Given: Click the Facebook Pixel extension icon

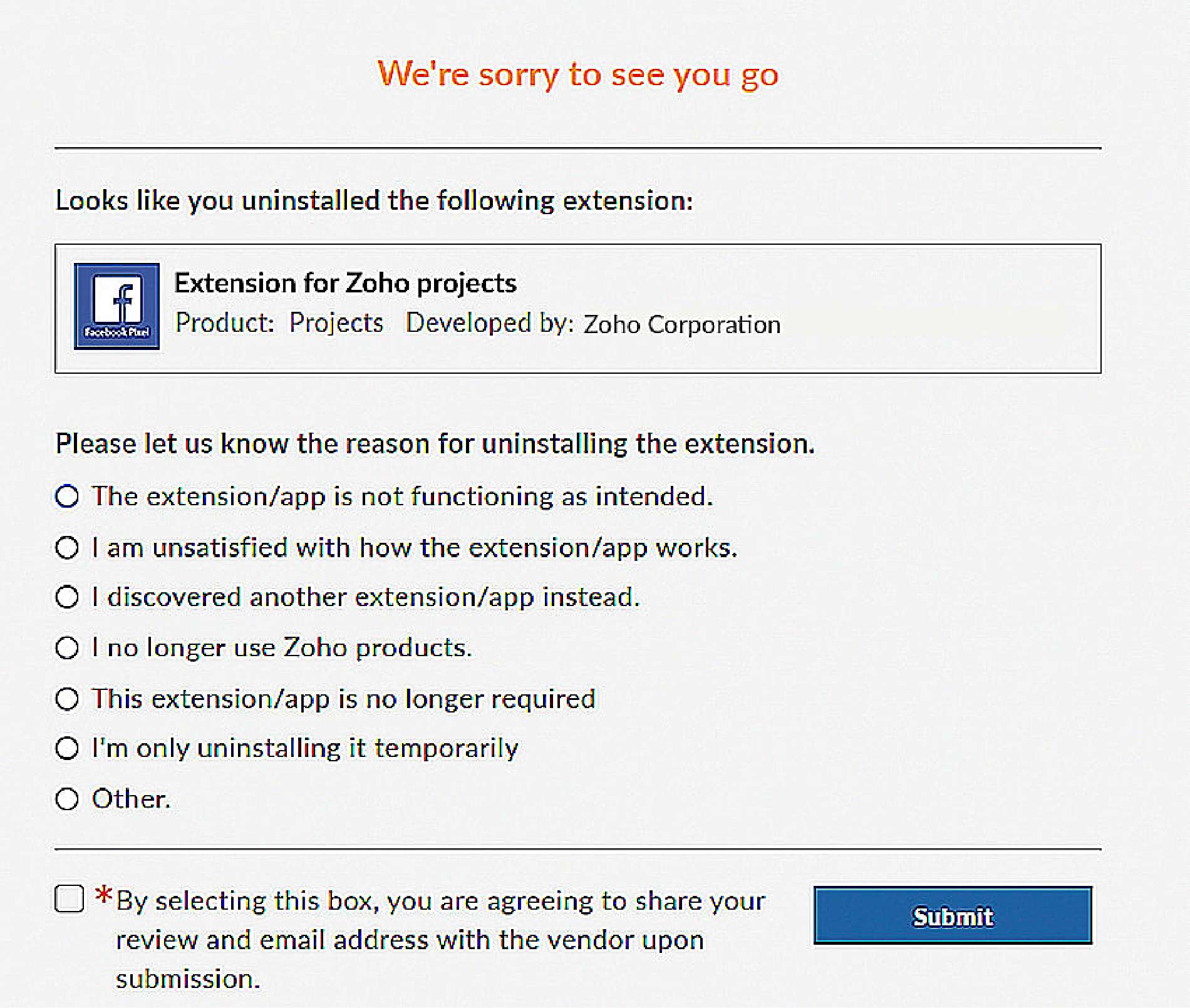Looking at the screenshot, I should (116, 306).
